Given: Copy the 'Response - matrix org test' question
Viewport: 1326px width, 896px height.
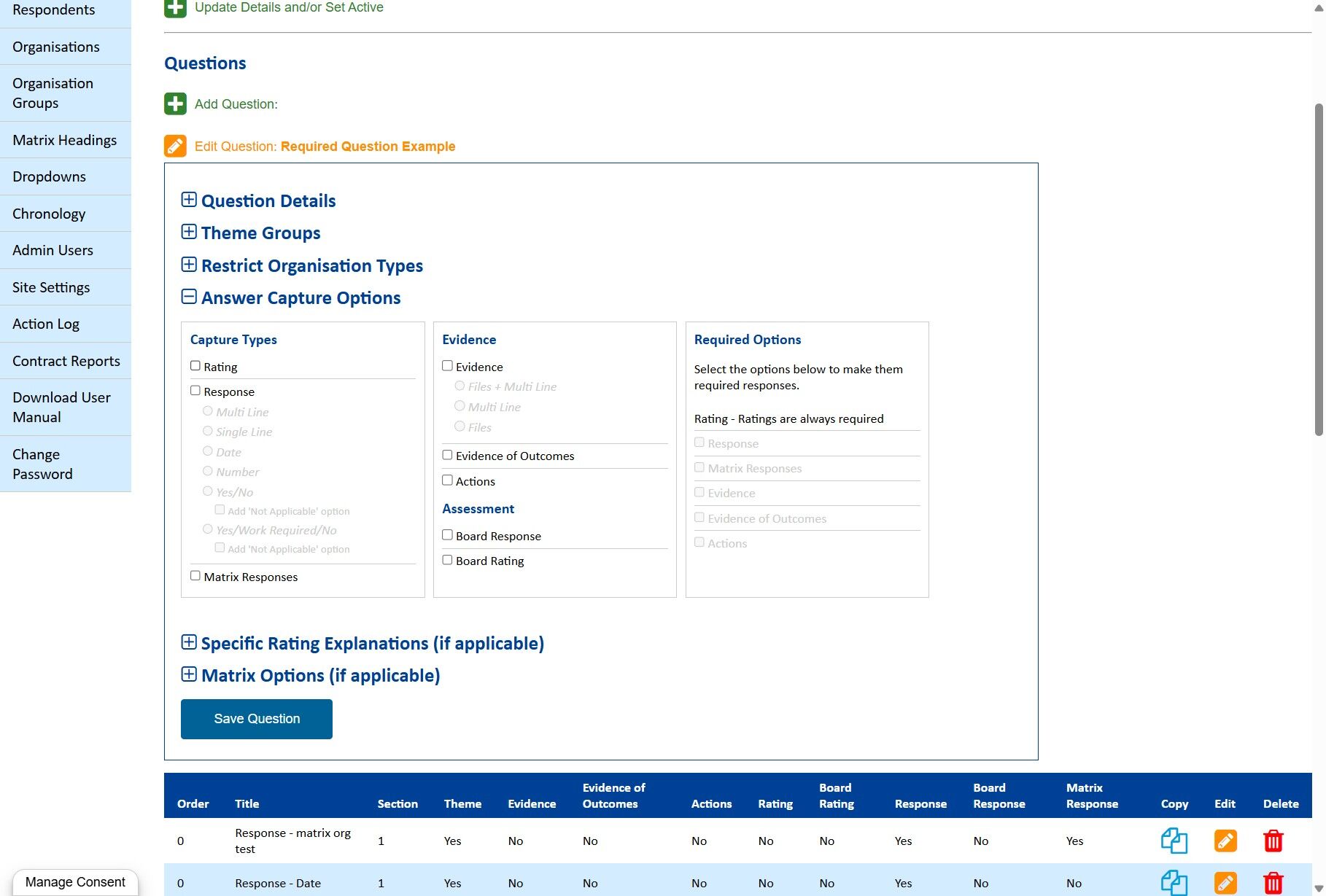Looking at the screenshot, I should pyautogui.click(x=1174, y=841).
